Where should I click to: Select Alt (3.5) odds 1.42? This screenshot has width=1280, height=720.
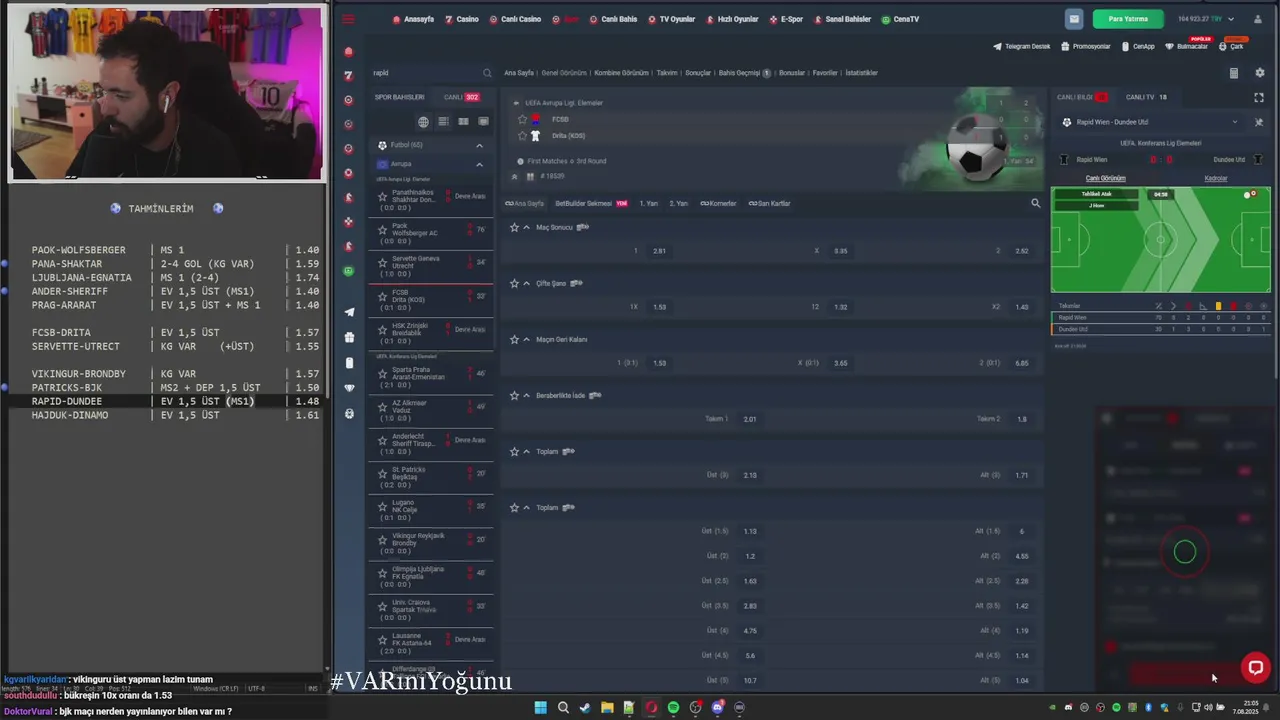(x=1022, y=606)
